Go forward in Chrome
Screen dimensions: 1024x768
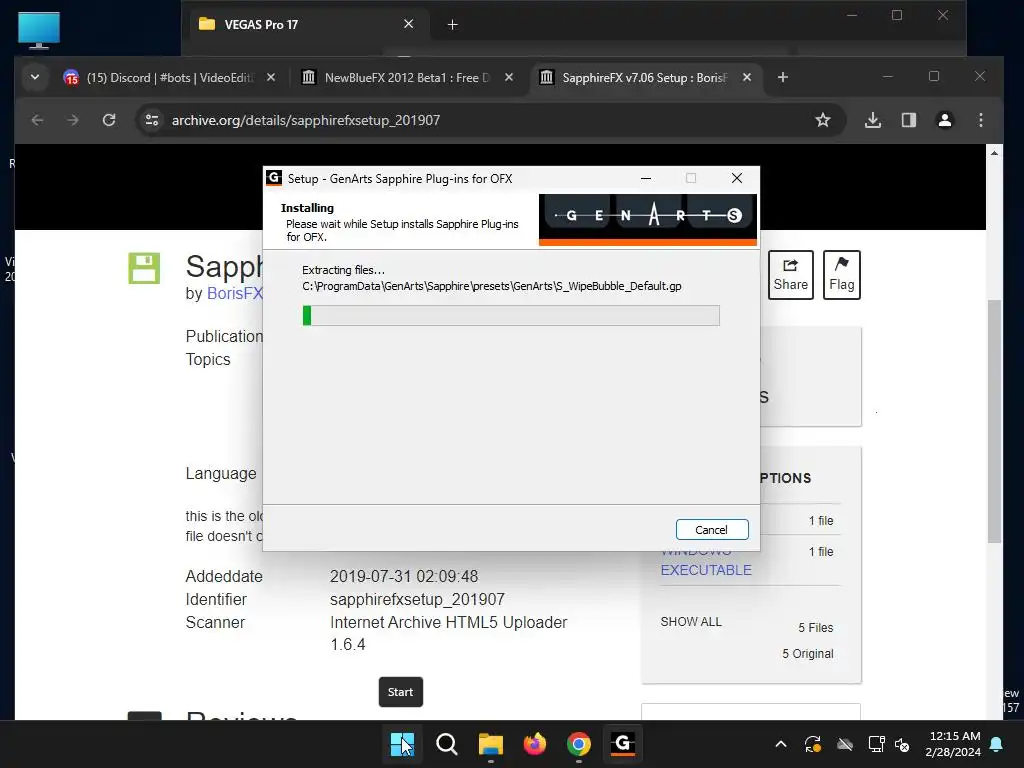coord(72,120)
